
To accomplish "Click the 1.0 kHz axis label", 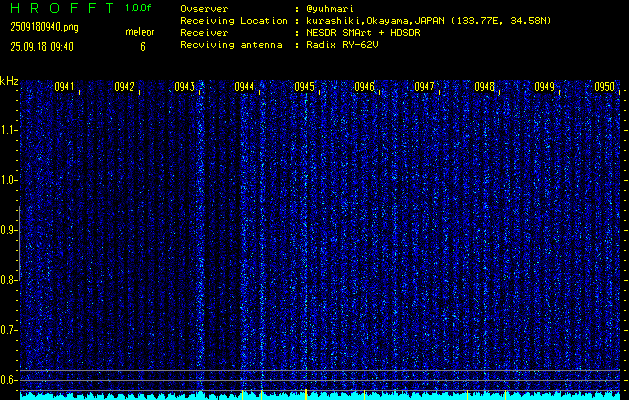I will [x=8, y=180].
